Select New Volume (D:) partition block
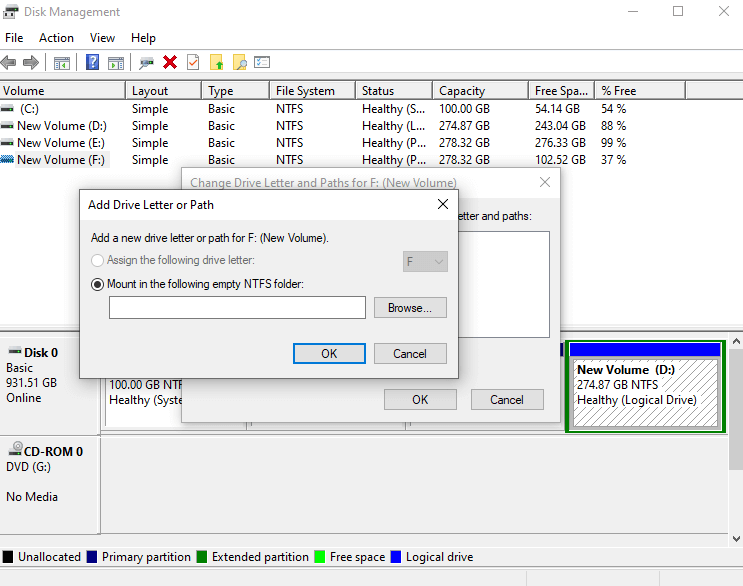Screen dimensions: 743x586 click(x=645, y=386)
